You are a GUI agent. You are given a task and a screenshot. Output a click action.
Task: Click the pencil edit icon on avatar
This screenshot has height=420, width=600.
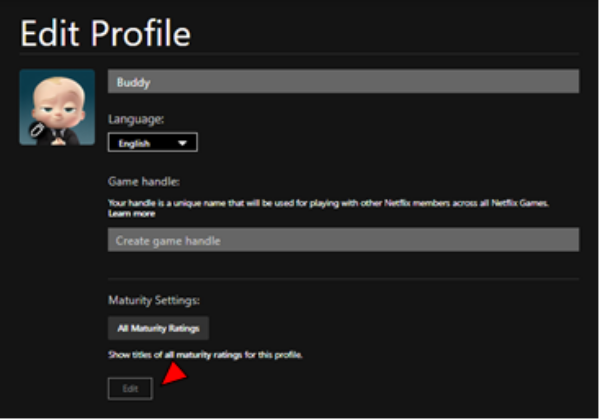click(35, 130)
